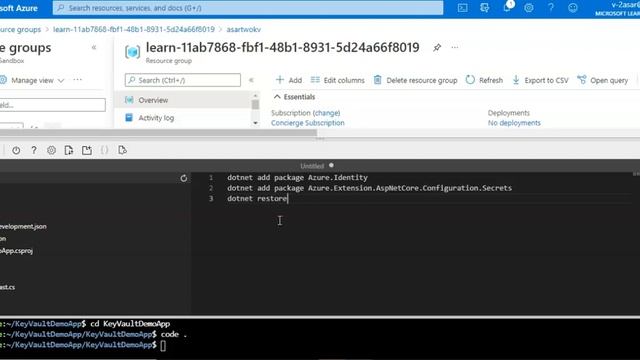Screen dimensions: 640x360
Task: Click the horizontal scrollbar under portal content
Action: 158,133
